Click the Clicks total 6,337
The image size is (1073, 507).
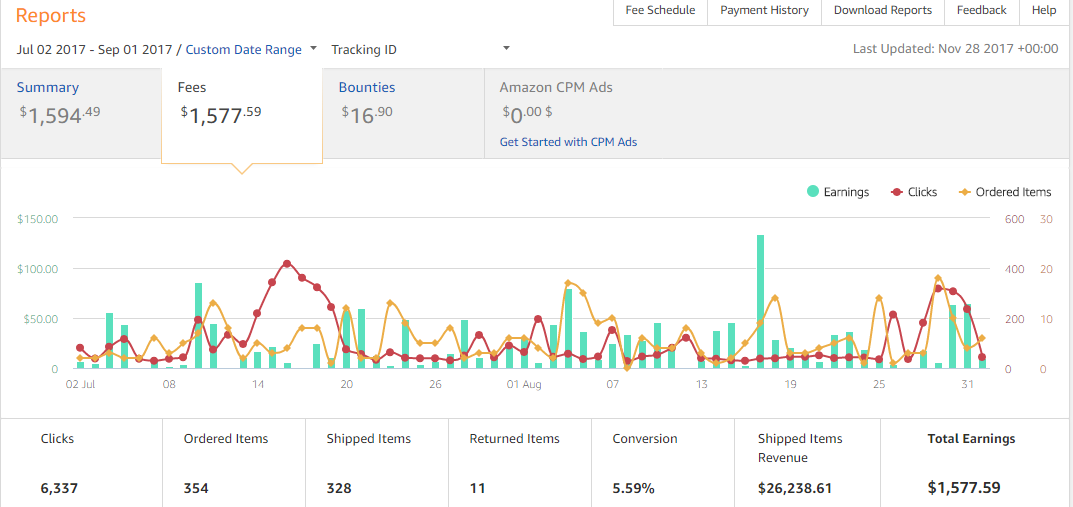(59, 489)
